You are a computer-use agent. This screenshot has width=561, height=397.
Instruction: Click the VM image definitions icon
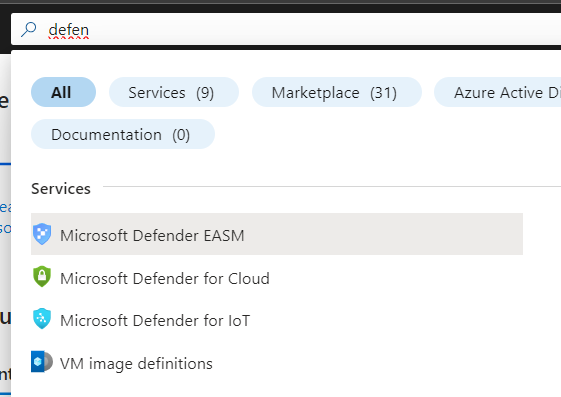[42, 362]
